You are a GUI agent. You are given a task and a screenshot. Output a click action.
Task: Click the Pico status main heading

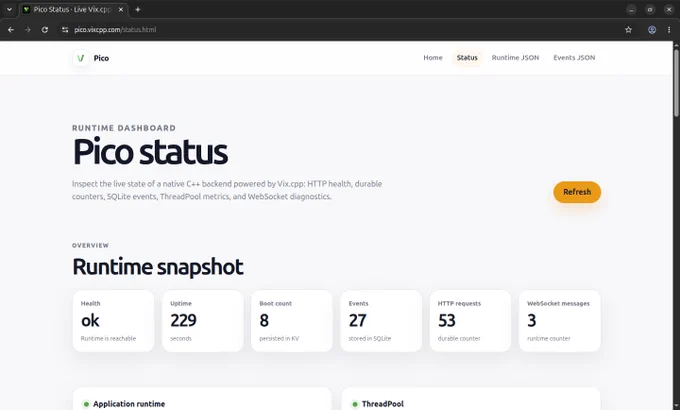[x=150, y=152]
